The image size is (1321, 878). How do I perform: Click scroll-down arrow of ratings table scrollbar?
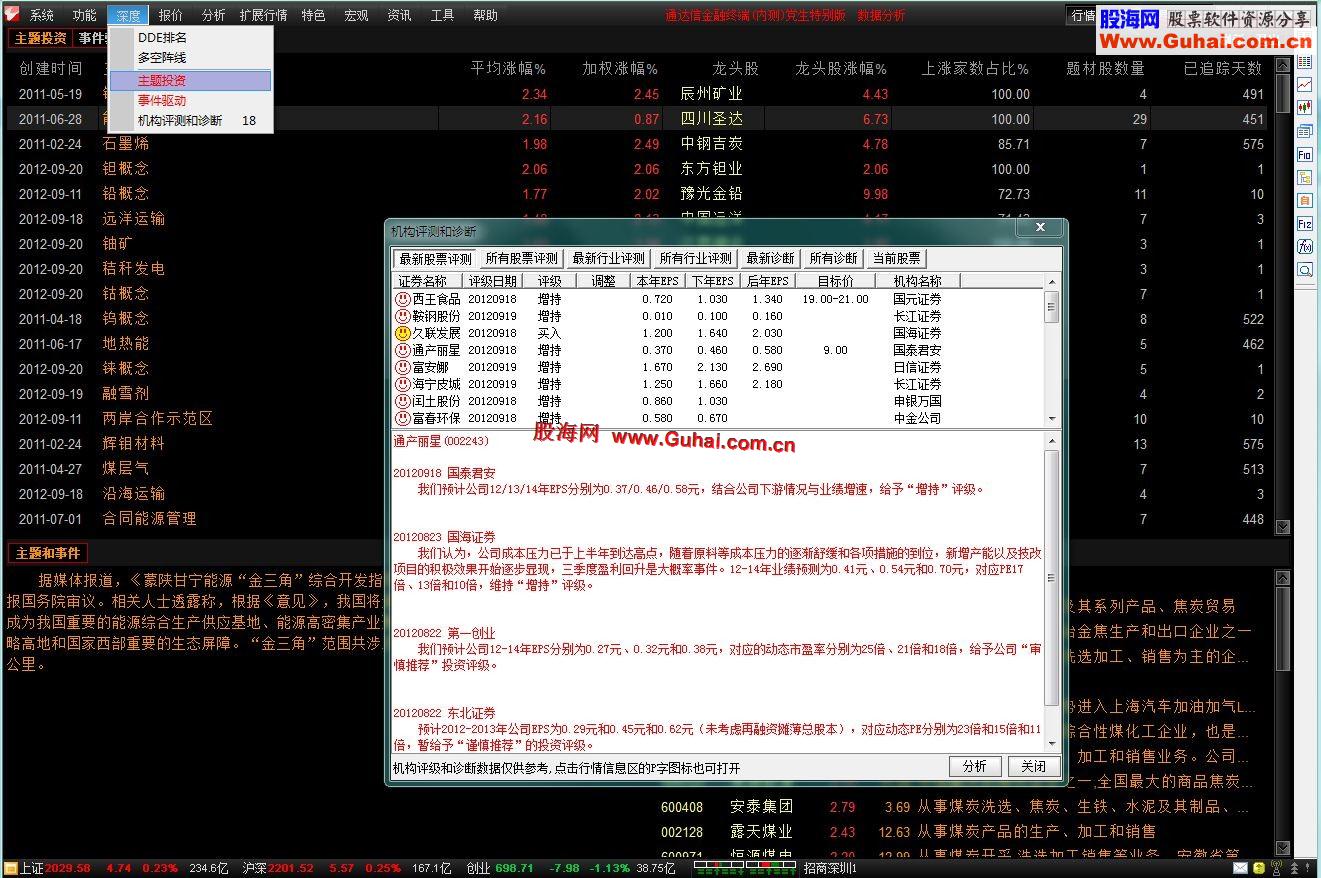point(1051,418)
